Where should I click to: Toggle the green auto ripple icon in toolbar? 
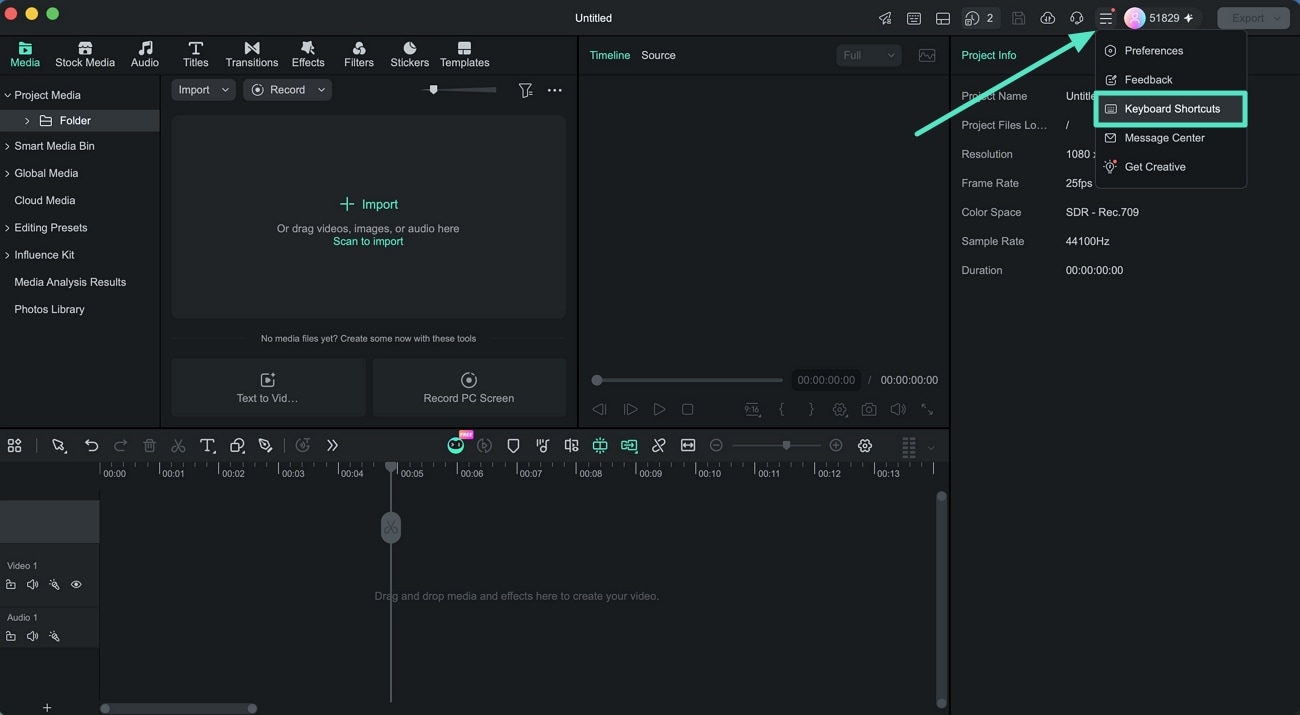pos(629,446)
